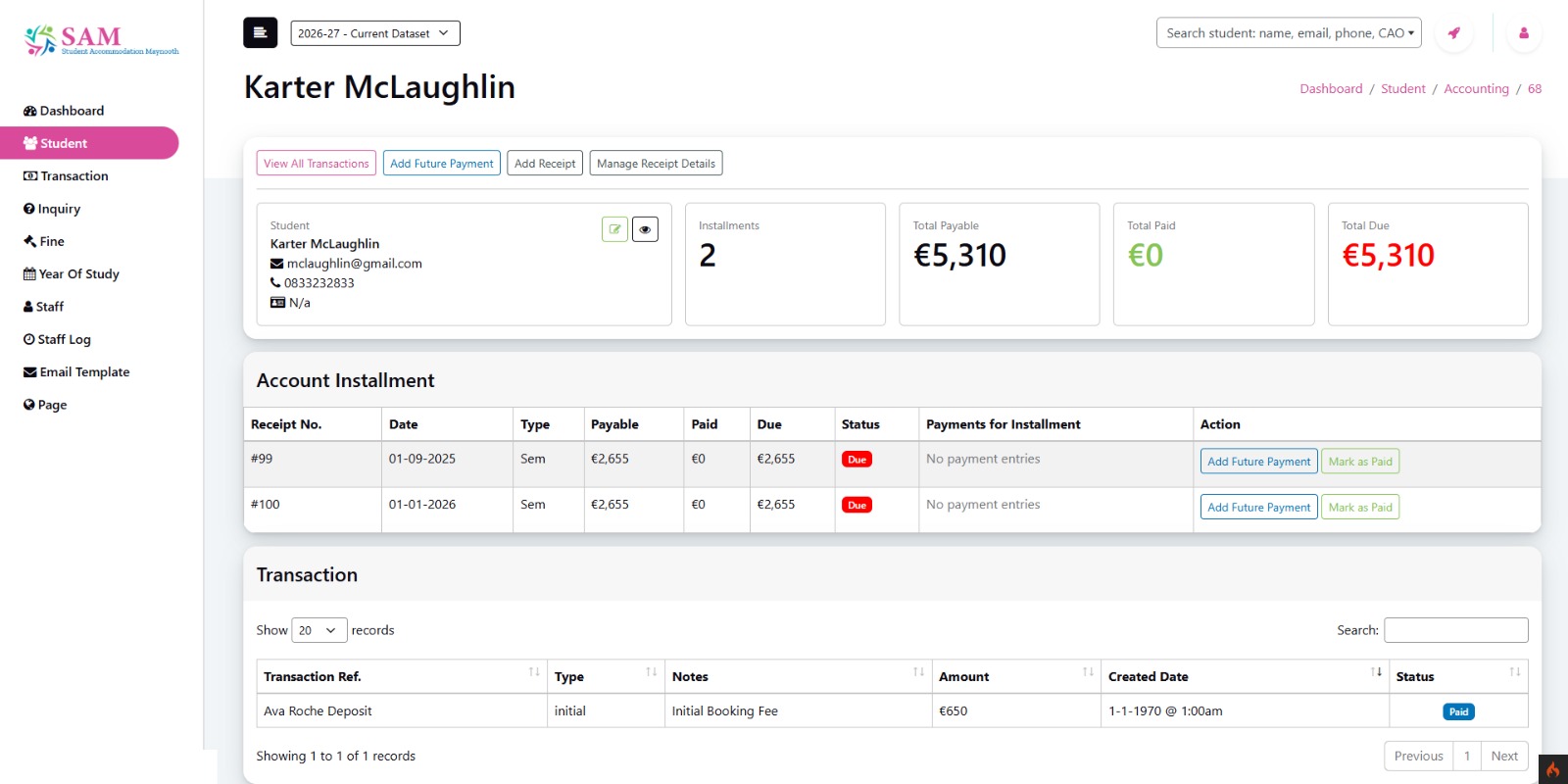Click the Paid badge on Ava Roche Deposit
1568x784 pixels.
coord(1458,712)
